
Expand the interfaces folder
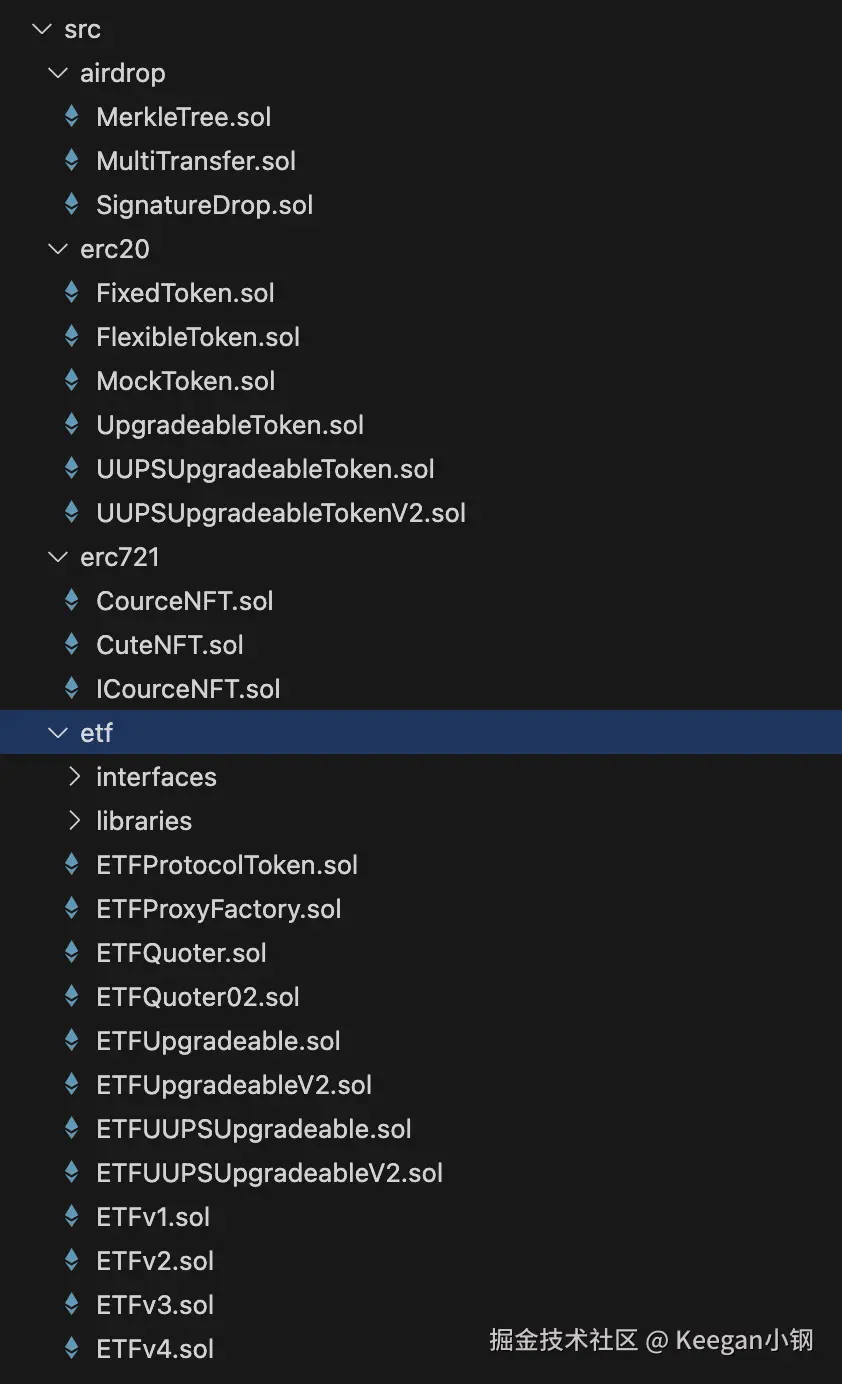coord(74,777)
